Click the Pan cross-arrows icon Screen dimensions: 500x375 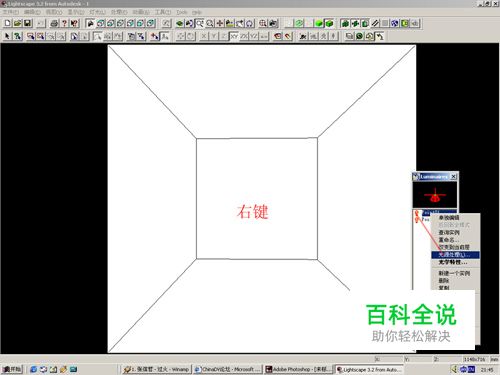[x=220, y=23]
